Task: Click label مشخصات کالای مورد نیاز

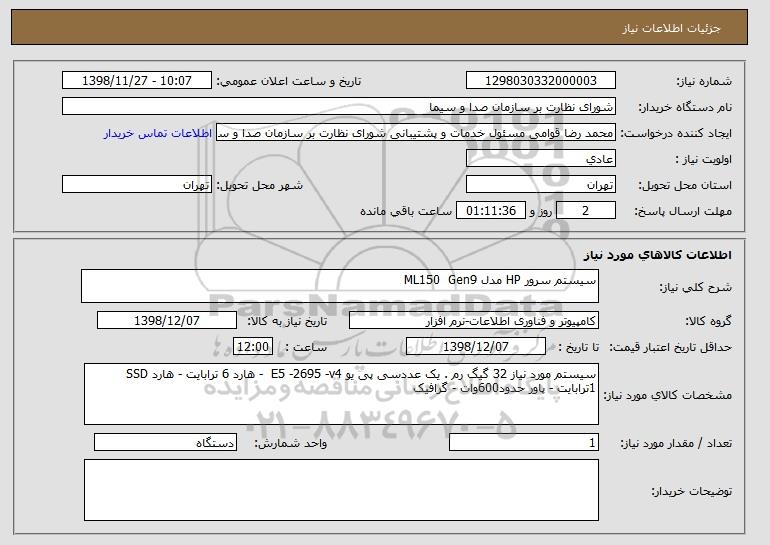Action: 667,395
